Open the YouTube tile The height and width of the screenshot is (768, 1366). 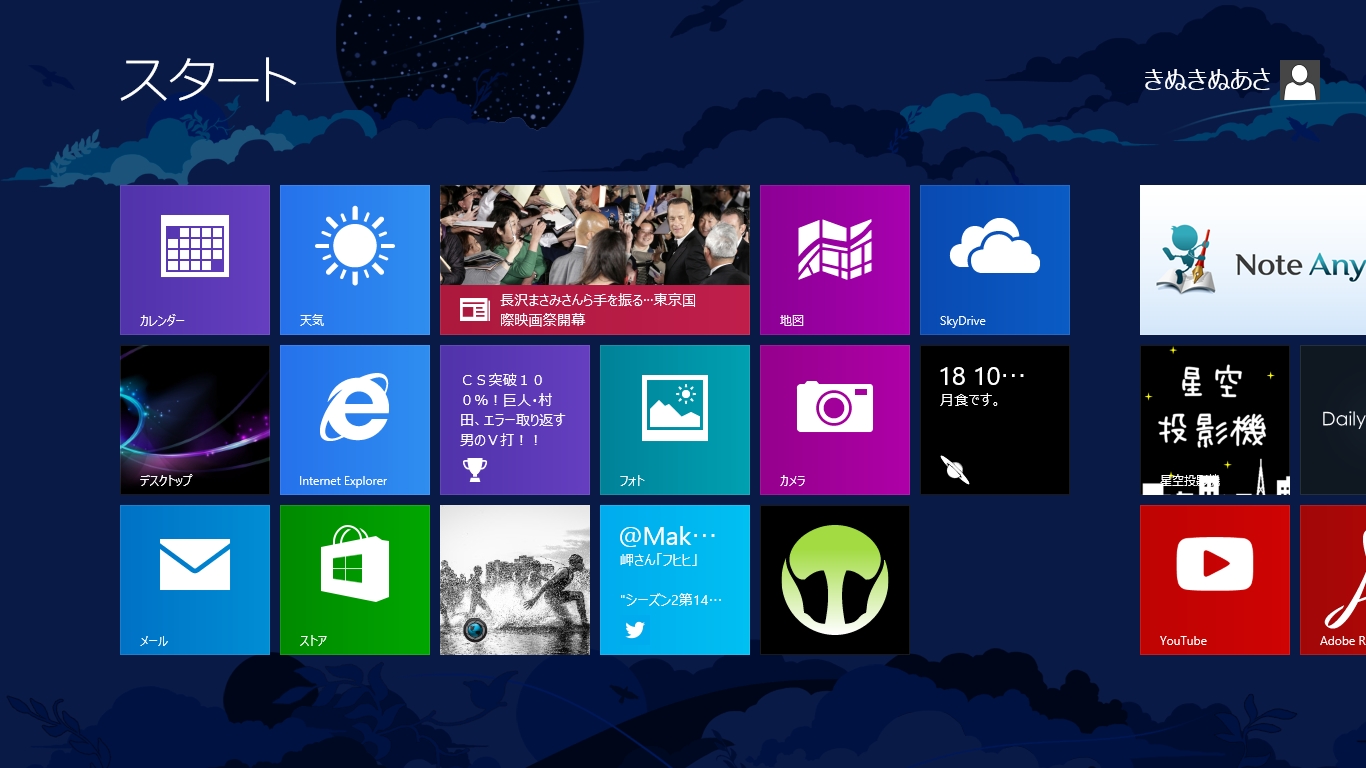[x=1215, y=580]
